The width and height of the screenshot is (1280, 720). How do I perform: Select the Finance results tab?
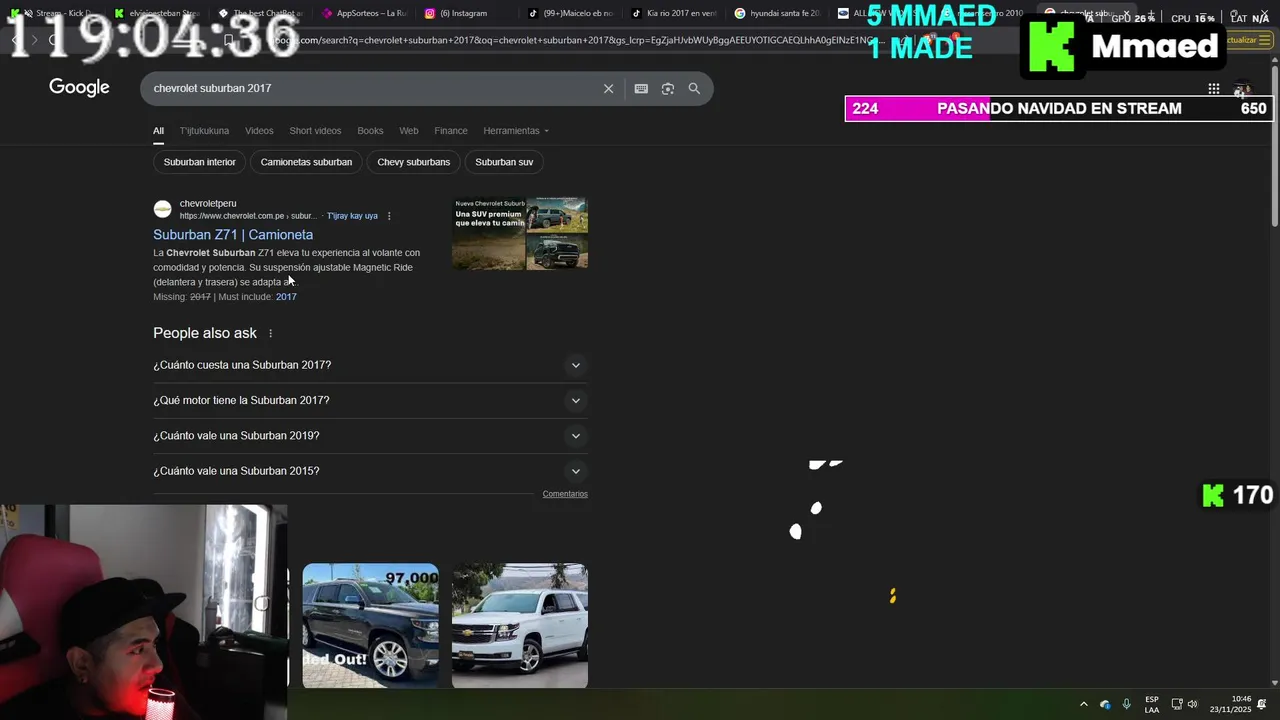[451, 131]
